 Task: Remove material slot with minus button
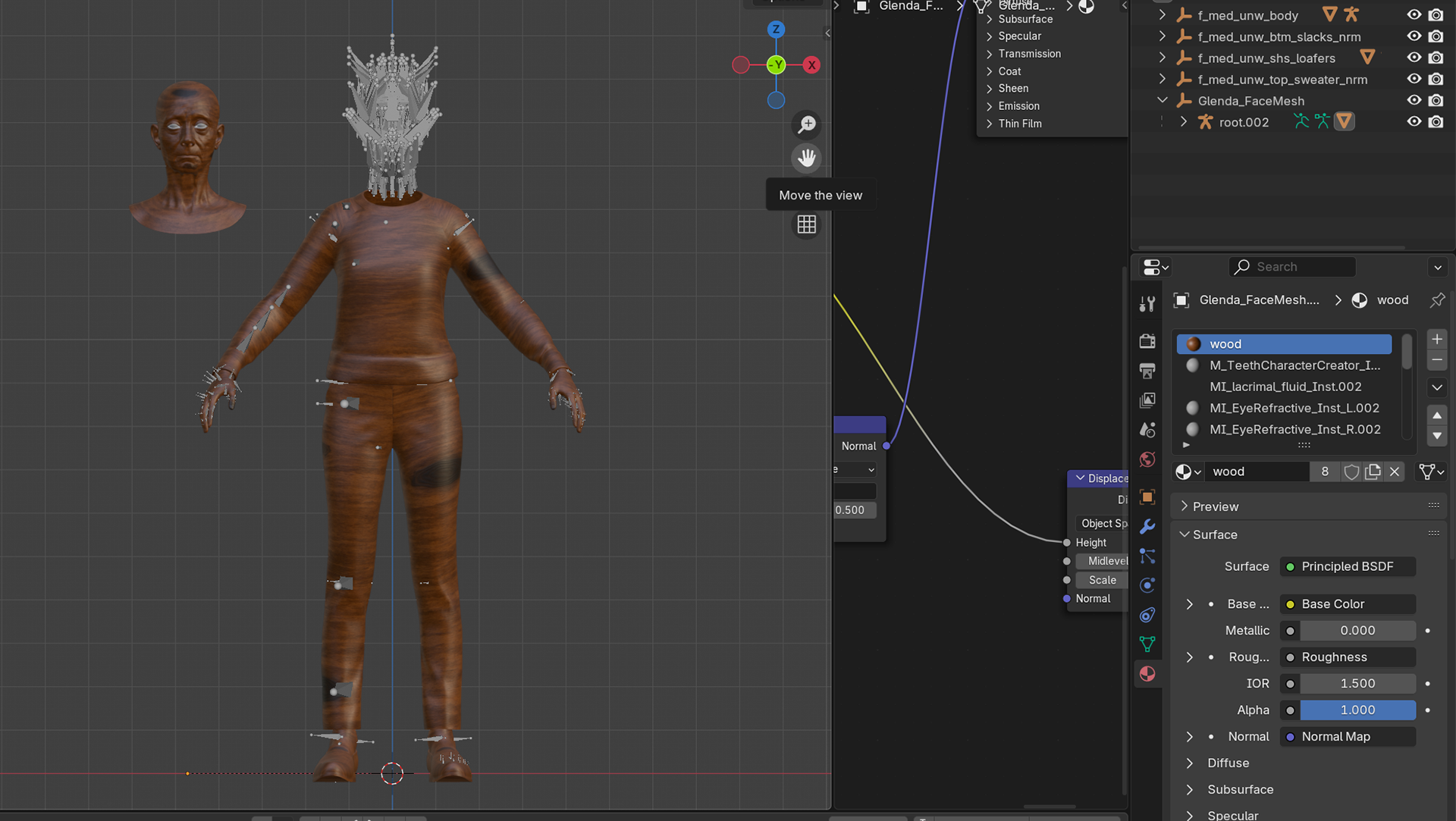coord(1437,360)
